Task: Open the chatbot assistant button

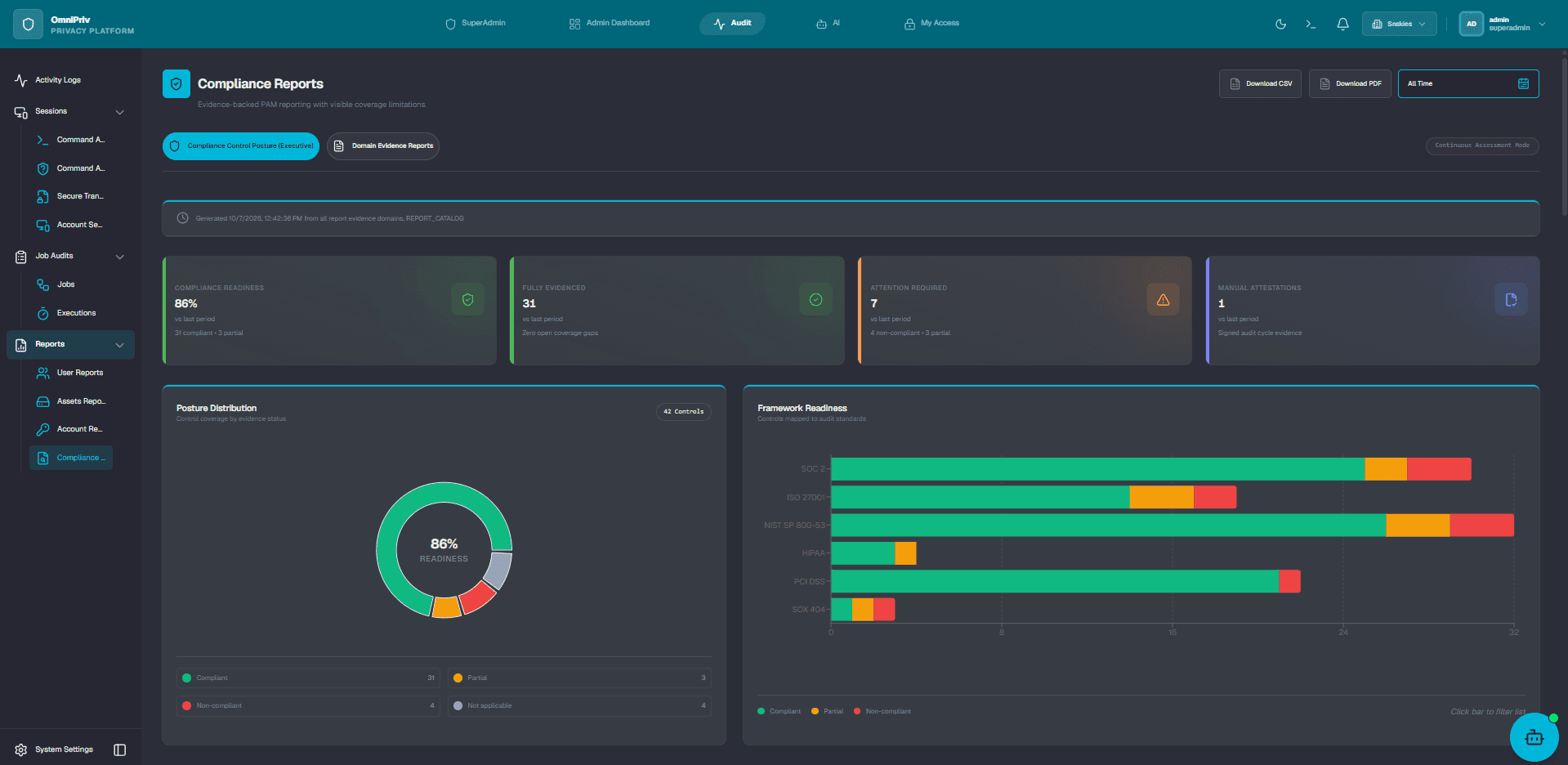Action: pos(1534,737)
